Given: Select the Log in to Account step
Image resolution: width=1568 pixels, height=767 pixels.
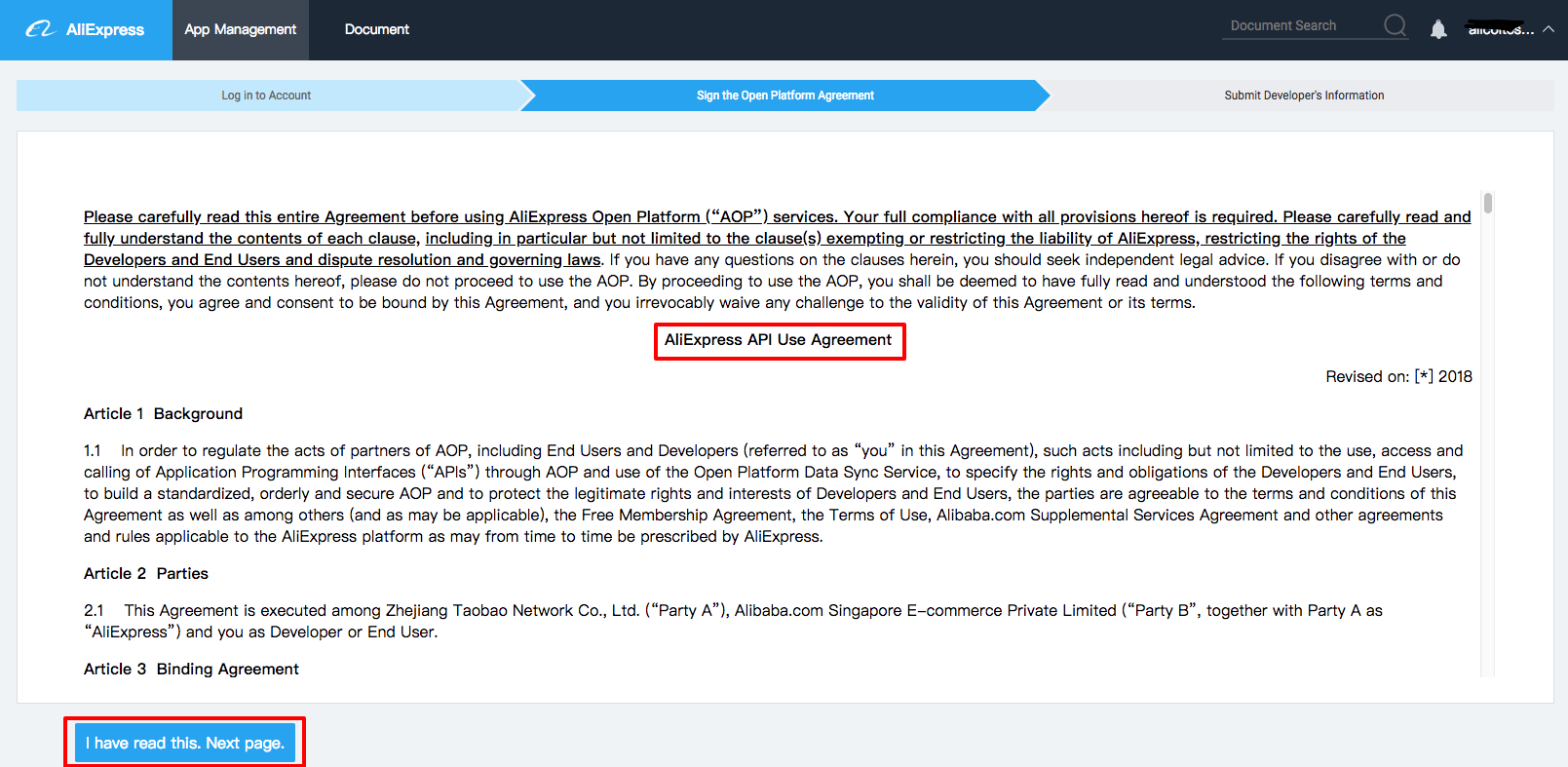Looking at the screenshot, I should [x=266, y=96].
